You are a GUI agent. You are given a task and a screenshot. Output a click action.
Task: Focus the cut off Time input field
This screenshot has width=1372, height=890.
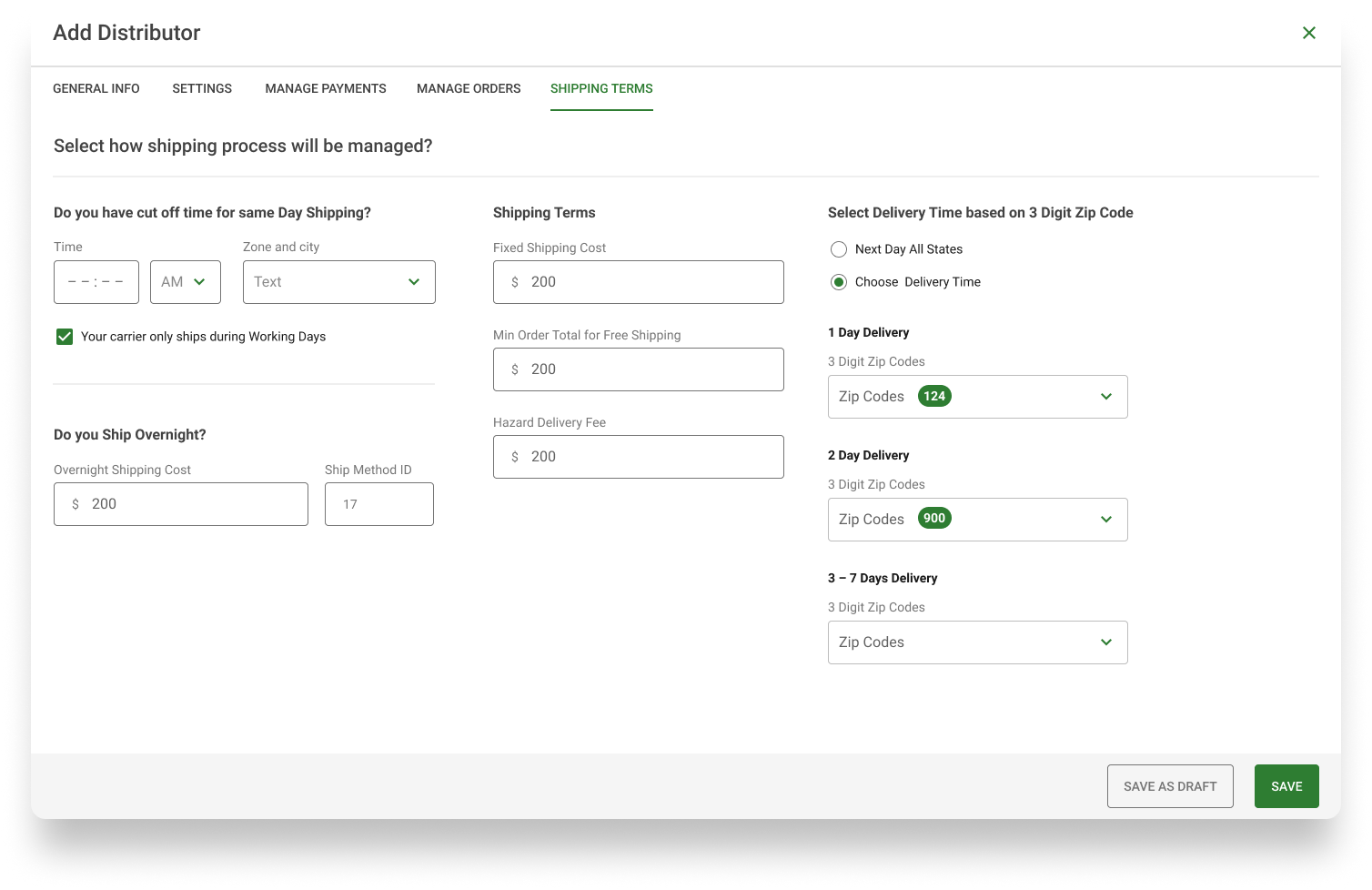click(96, 282)
